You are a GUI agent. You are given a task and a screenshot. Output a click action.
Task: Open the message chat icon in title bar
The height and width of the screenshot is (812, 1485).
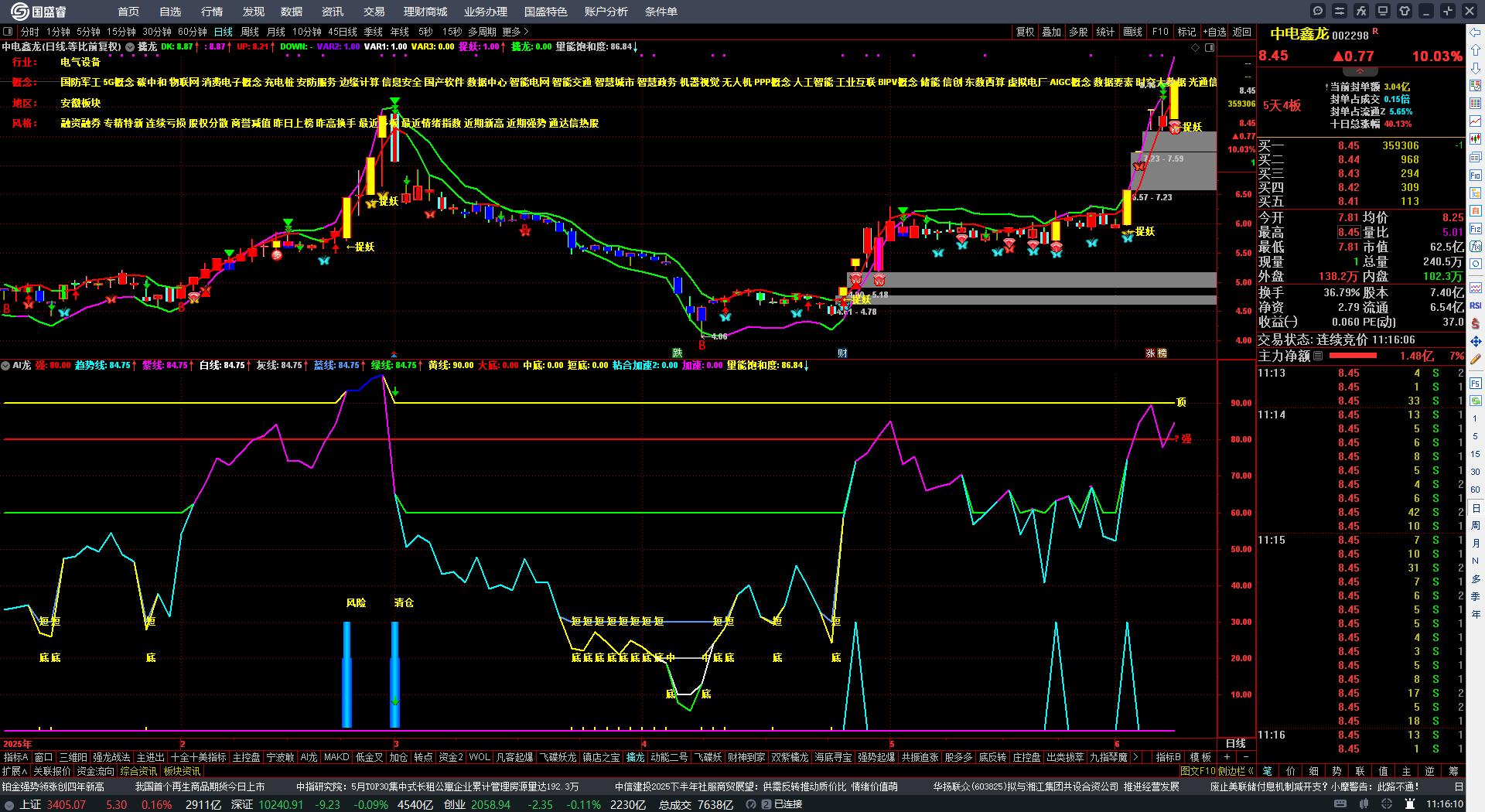(1318, 11)
